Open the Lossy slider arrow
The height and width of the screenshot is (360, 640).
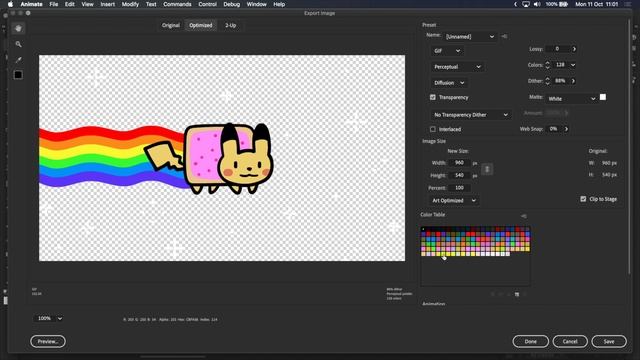coord(574,49)
